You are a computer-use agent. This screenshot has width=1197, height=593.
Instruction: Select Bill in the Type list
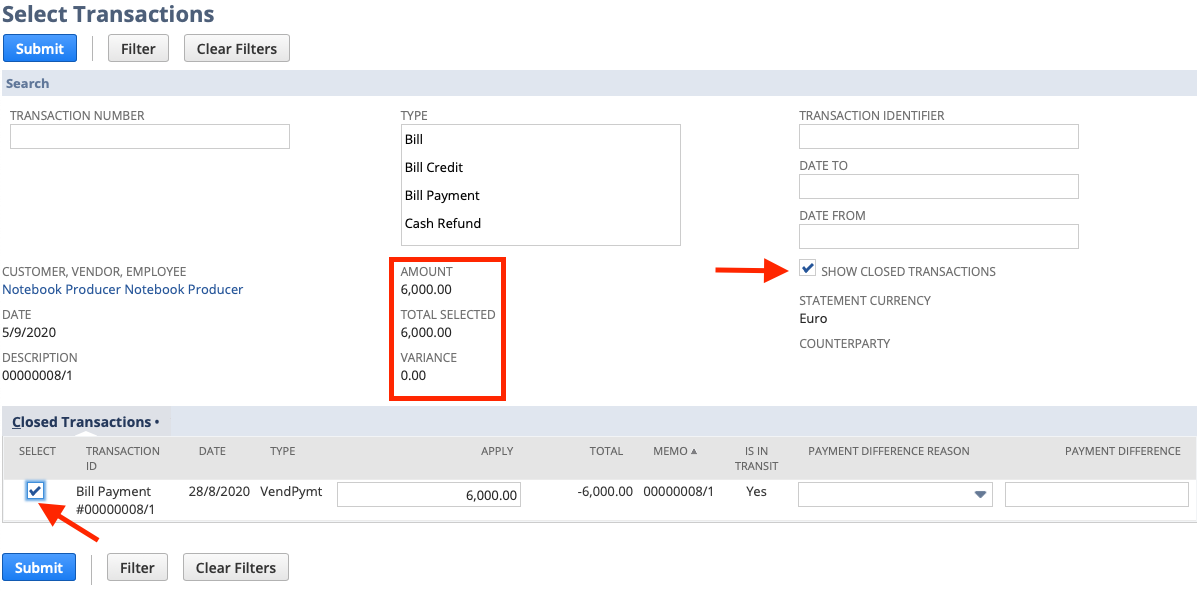coord(413,139)
